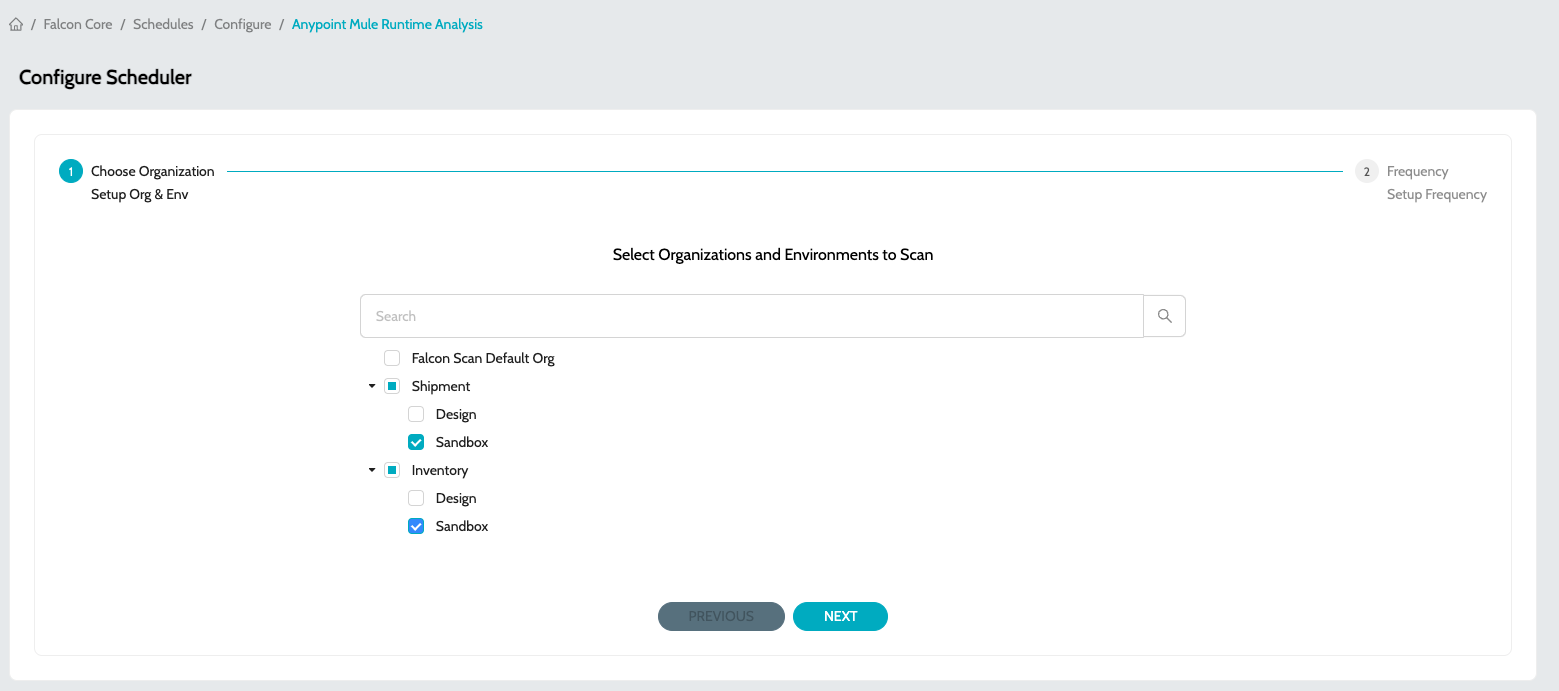The width and height of the screenshot is (1559, 691).
Task: Toggle the Inventory organization checkbox
Action: pos(392,470)
